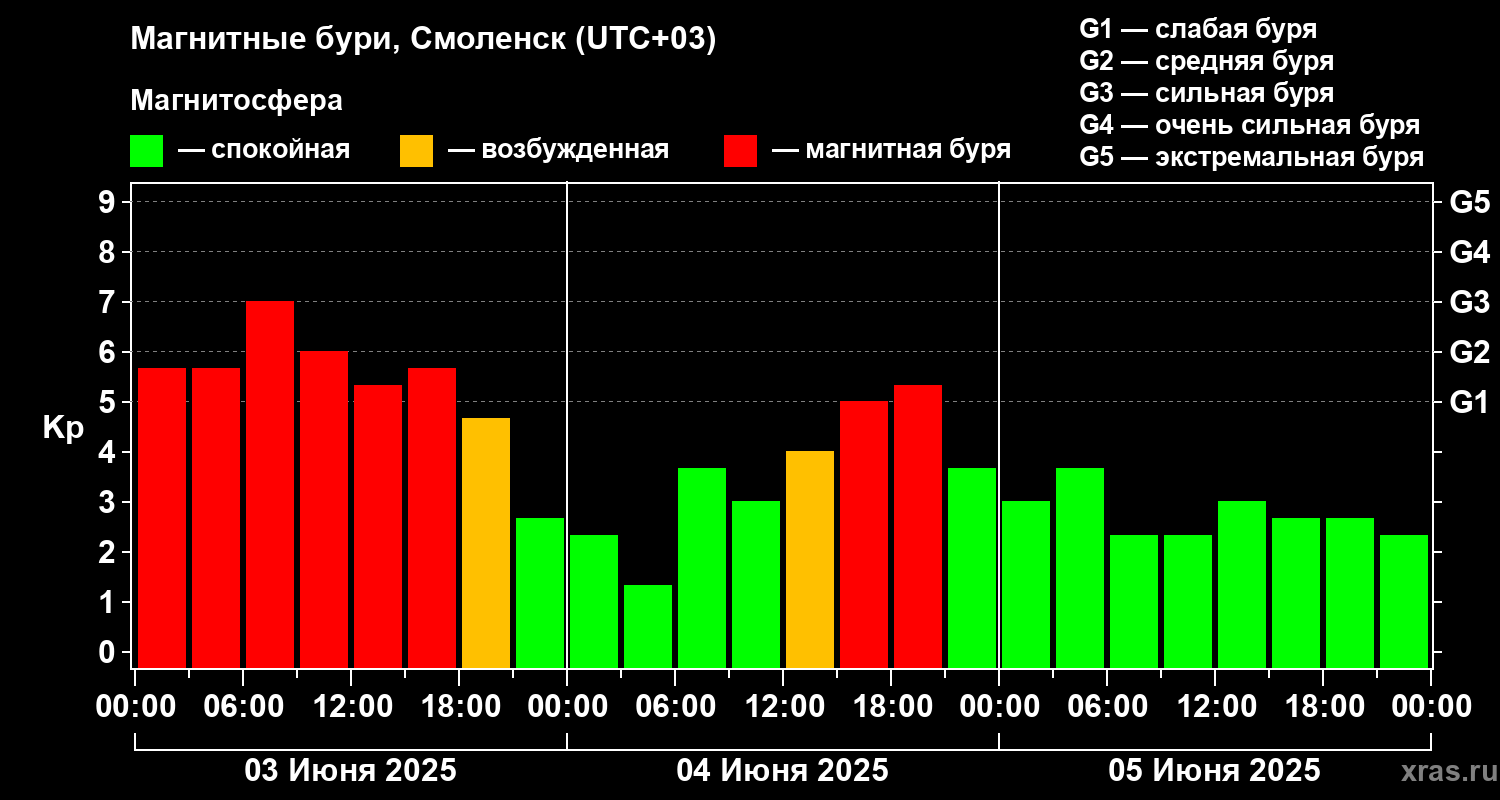Click the green 'спокойная' legend swatch
Viewport: 1500px width, 800px height.
coord(146,151)
